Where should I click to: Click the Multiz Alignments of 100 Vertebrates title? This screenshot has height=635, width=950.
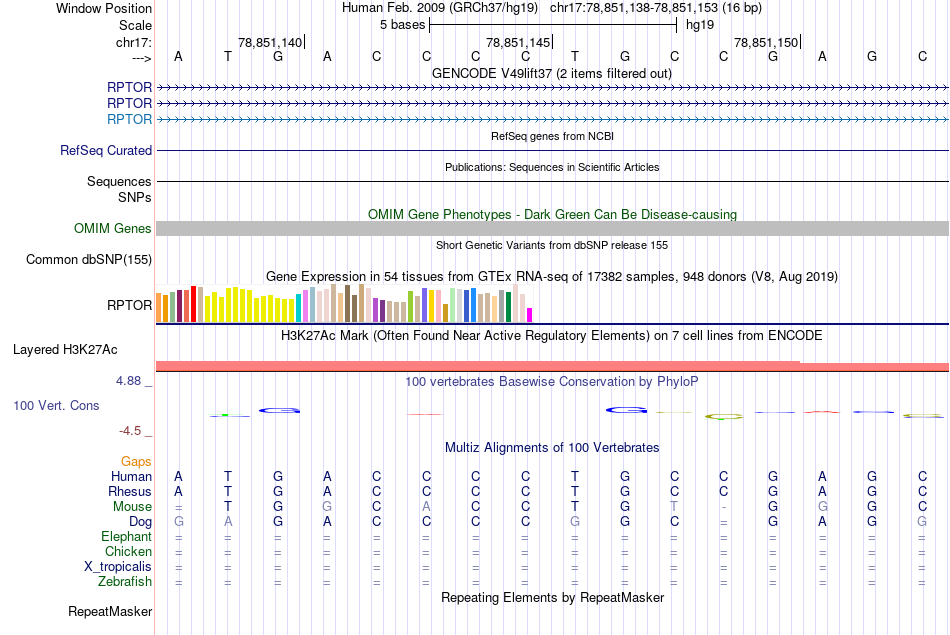(x=552, y=448)
